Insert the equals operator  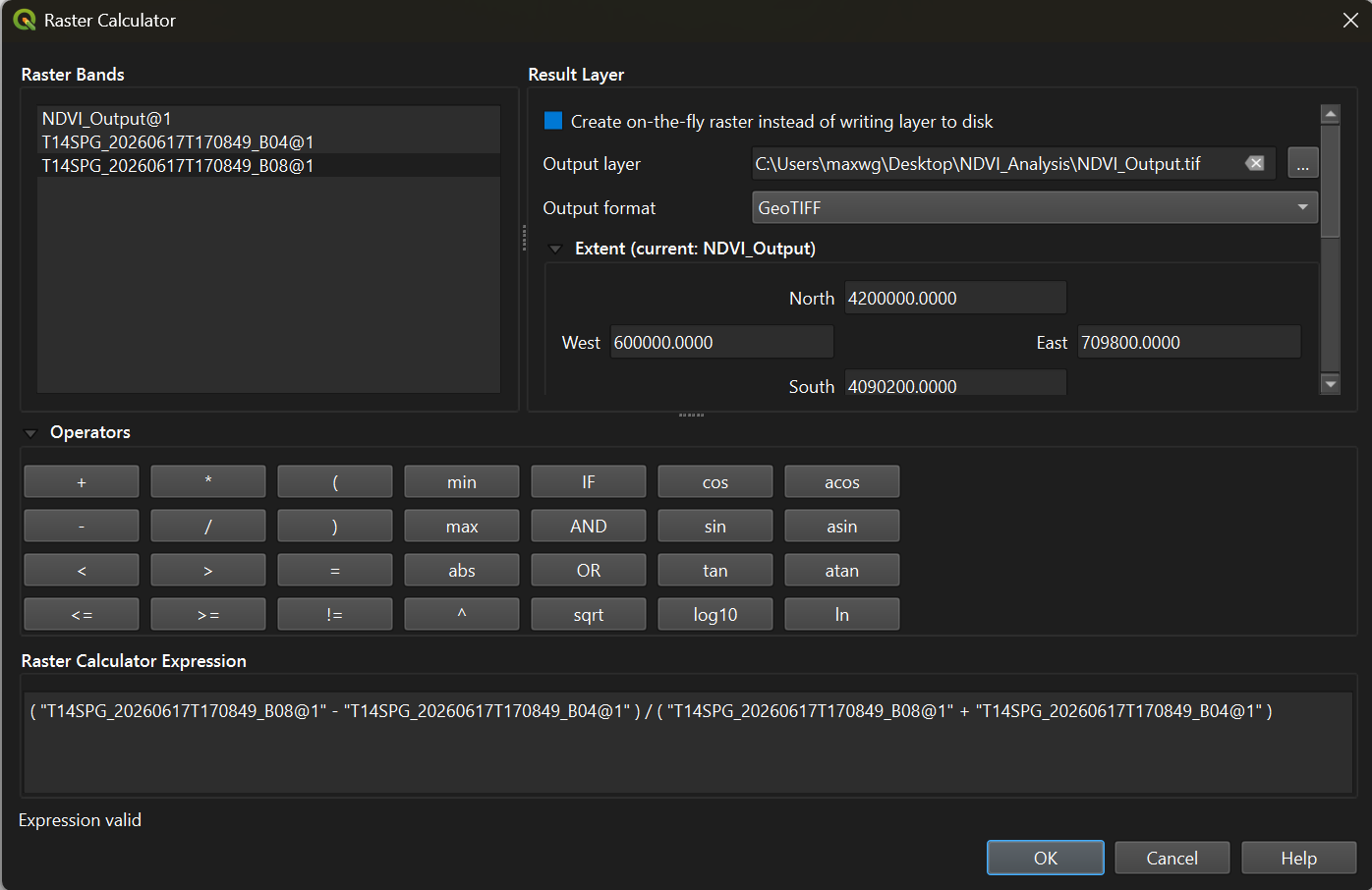coord(335,570)
